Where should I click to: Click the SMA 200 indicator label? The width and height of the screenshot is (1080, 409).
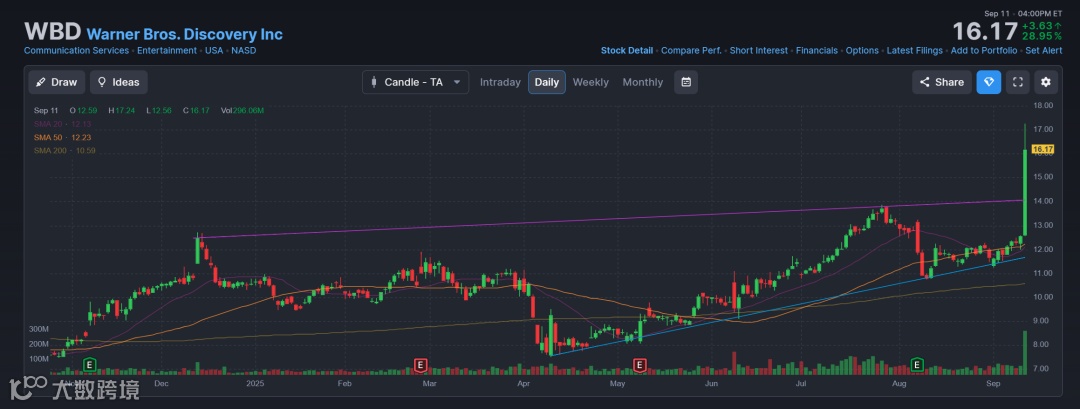pos(65,150)
